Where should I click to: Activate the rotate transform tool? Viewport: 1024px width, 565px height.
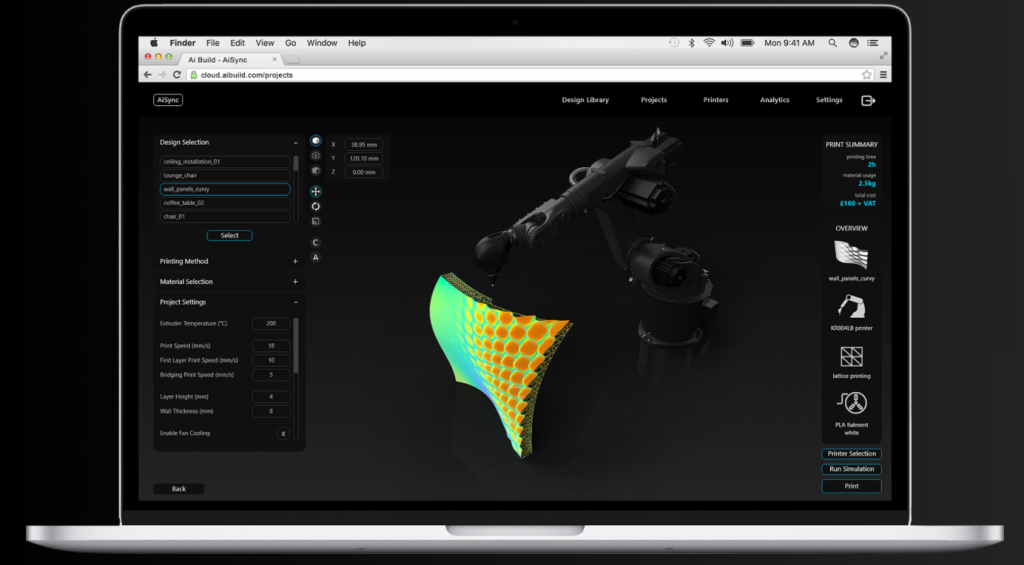(315, 206)
